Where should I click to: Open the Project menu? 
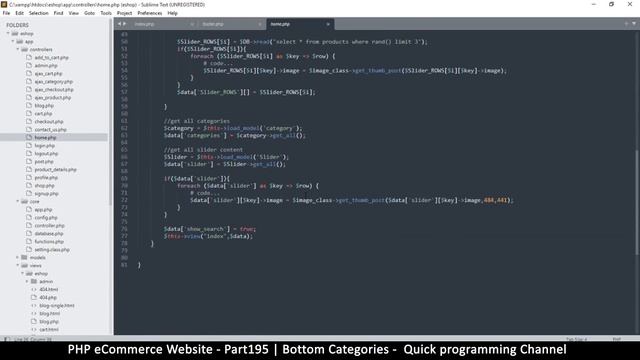pyautogui.click(x=124, y=13)
